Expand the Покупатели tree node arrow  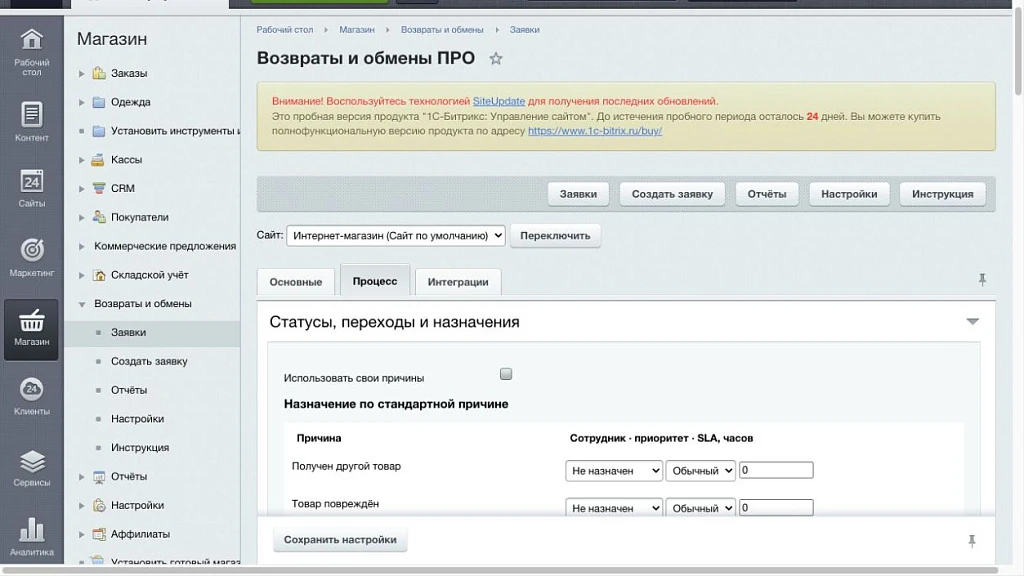(82, 217)
